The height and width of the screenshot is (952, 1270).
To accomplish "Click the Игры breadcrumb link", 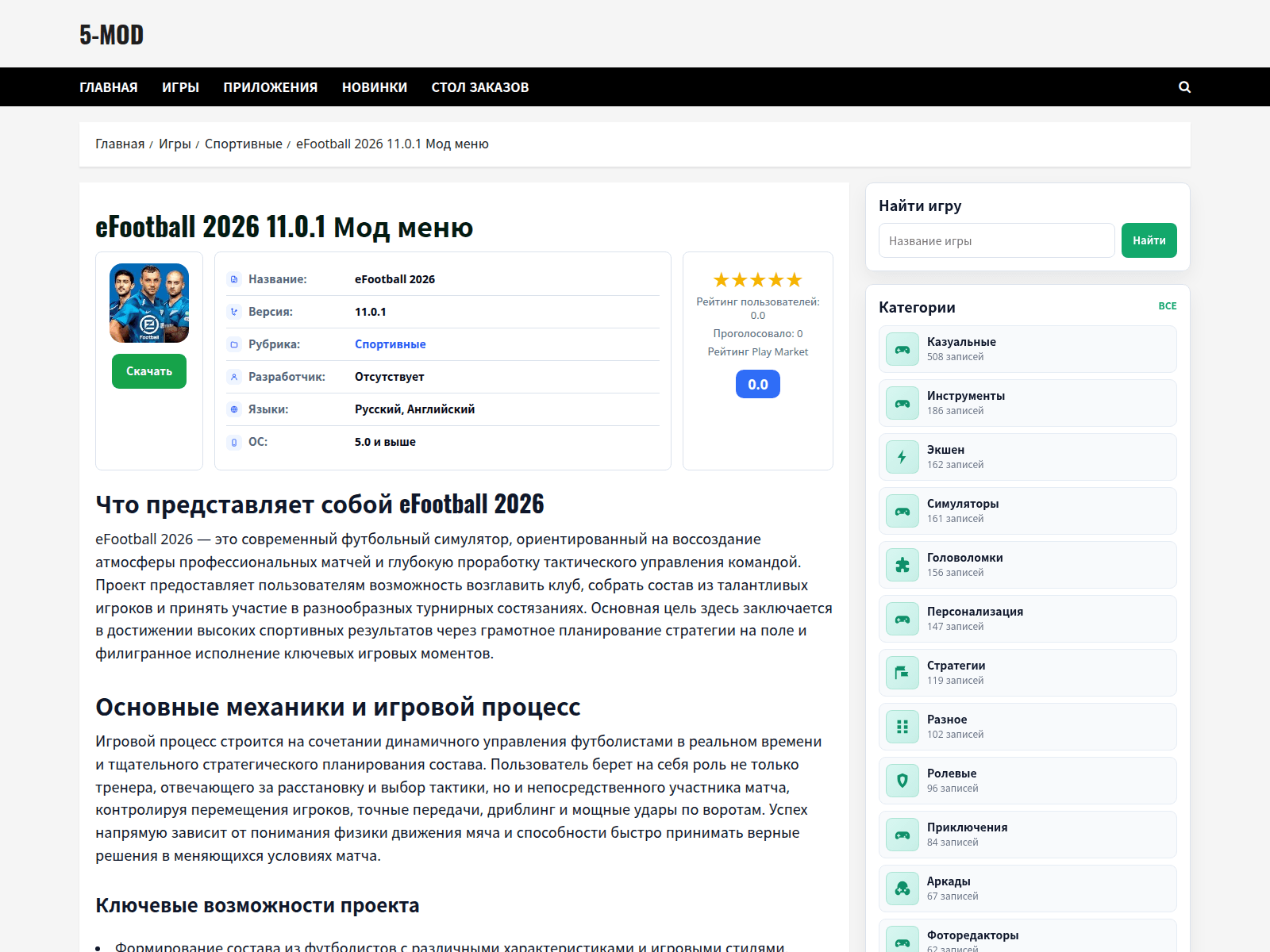I will click(x=175, y=144).
